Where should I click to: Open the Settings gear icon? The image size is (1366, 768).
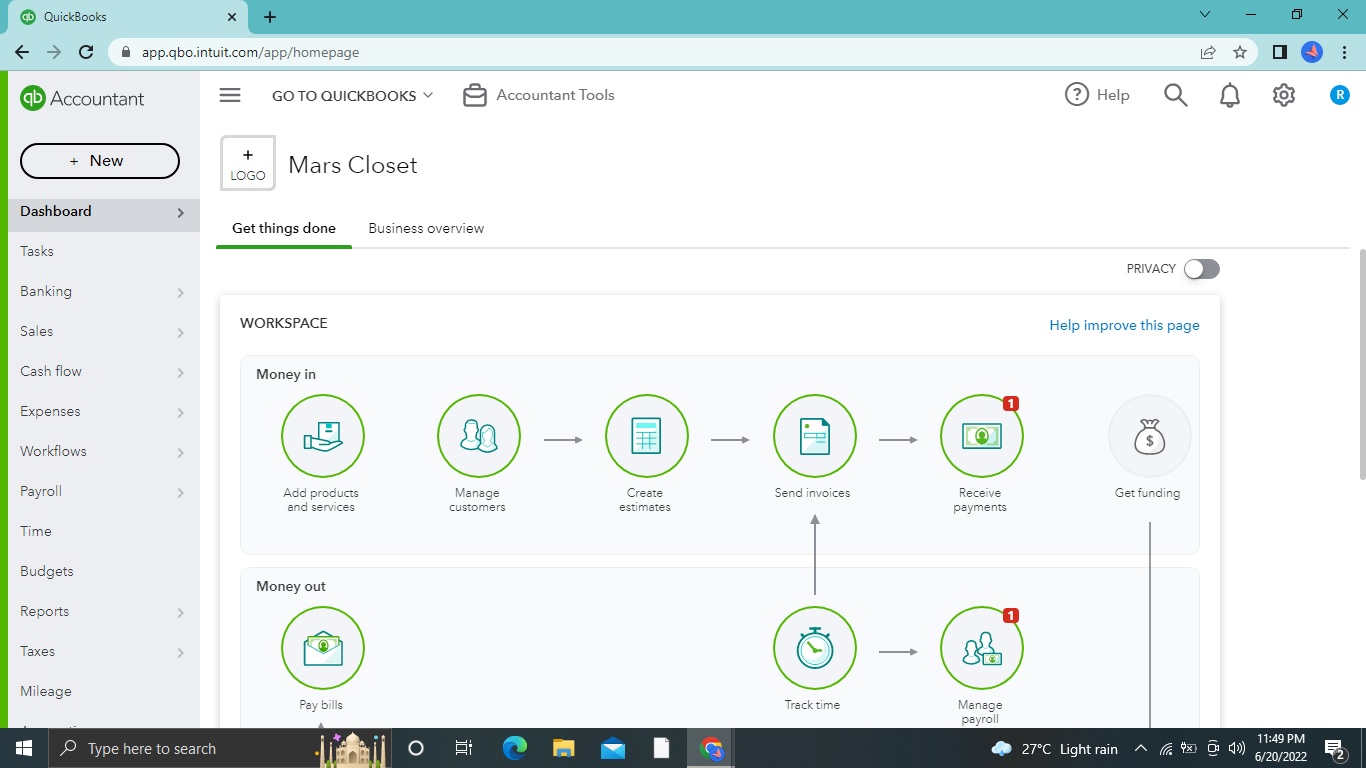[x=1284, y=95]
